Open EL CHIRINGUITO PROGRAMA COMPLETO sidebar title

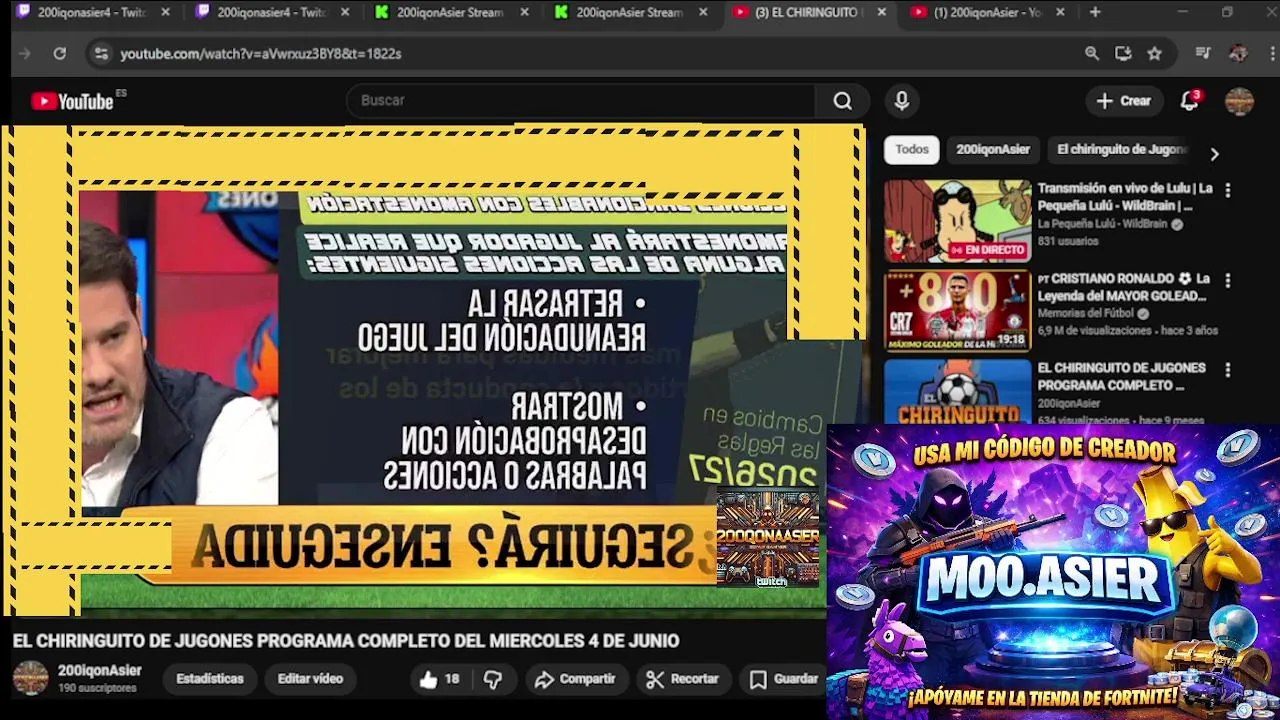[1121, 377]
